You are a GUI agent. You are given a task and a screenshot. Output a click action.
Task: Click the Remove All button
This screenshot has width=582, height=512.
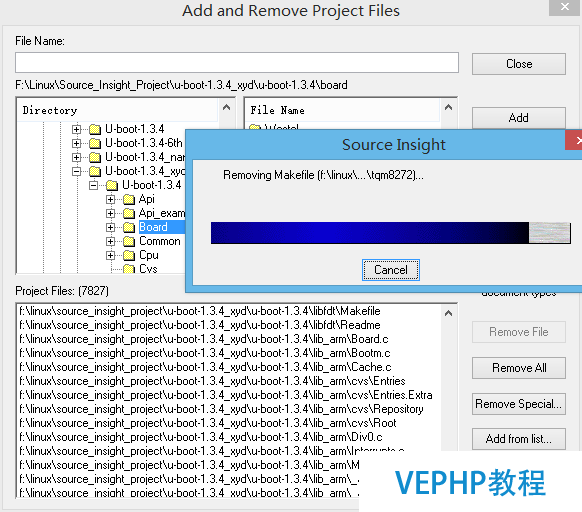pyautogui.click(x=519, y=368)
